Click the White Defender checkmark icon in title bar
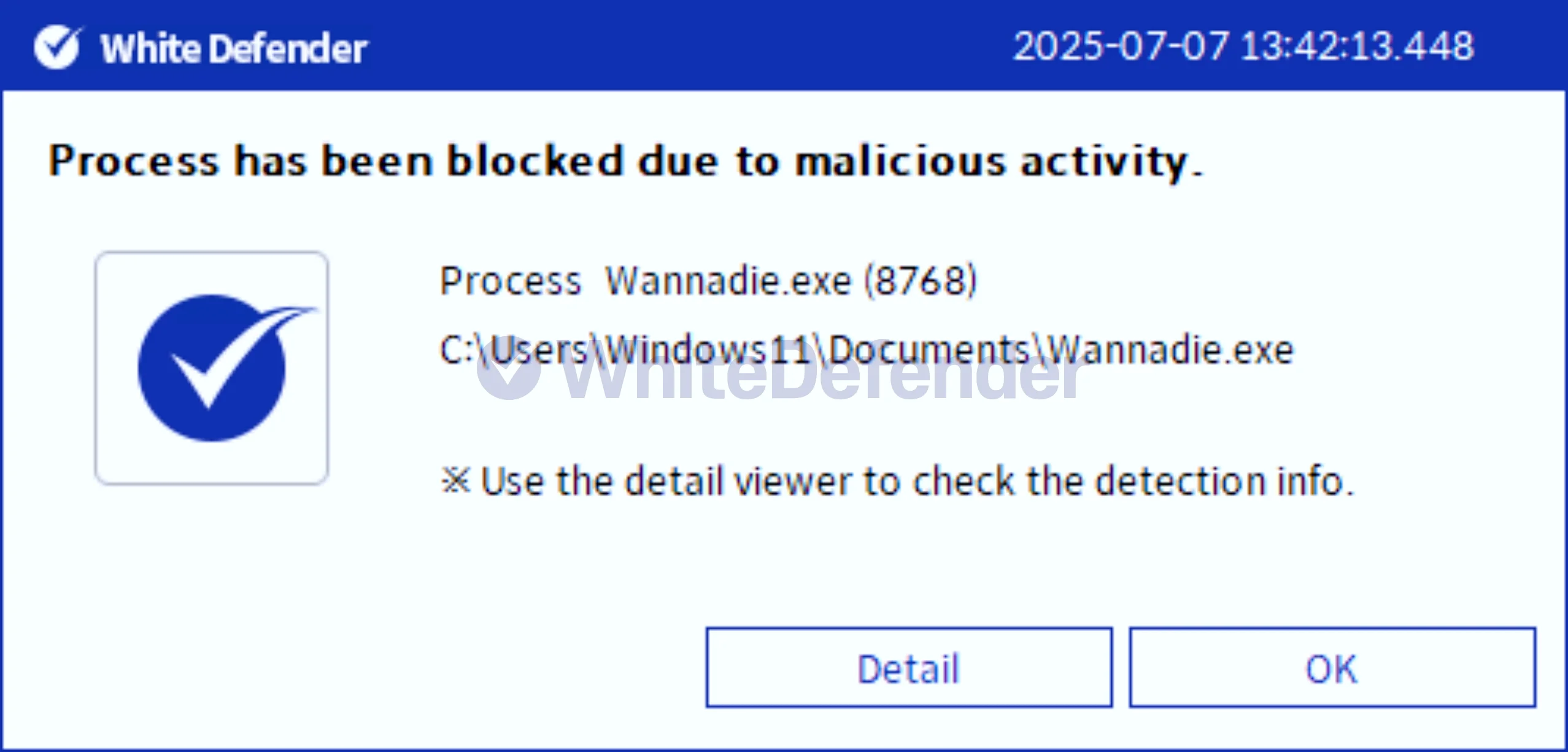Image resolution: width=1568 pixels, height=752 pixels. point(57,47)
